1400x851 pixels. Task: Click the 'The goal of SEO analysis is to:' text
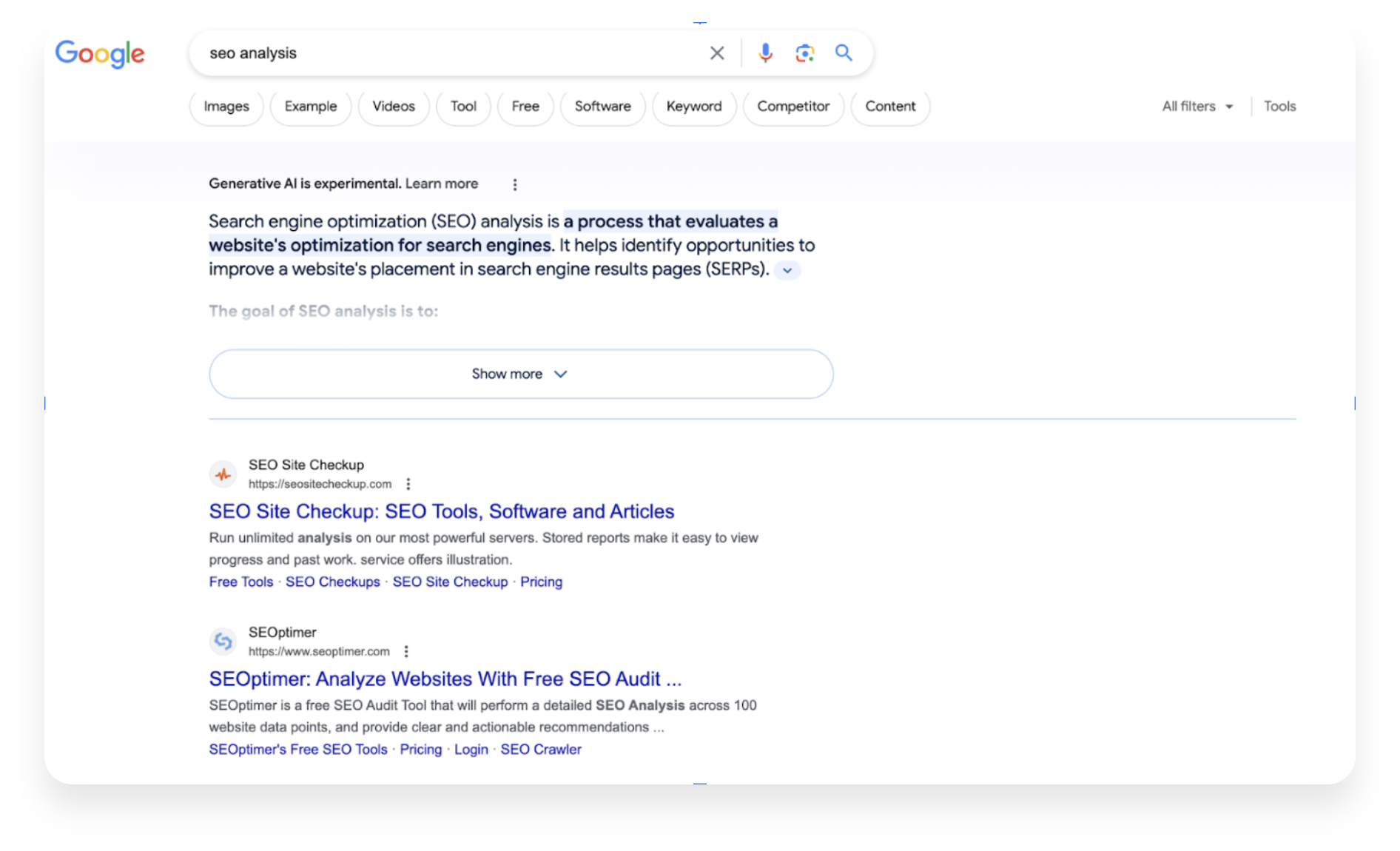coord(323,311)
